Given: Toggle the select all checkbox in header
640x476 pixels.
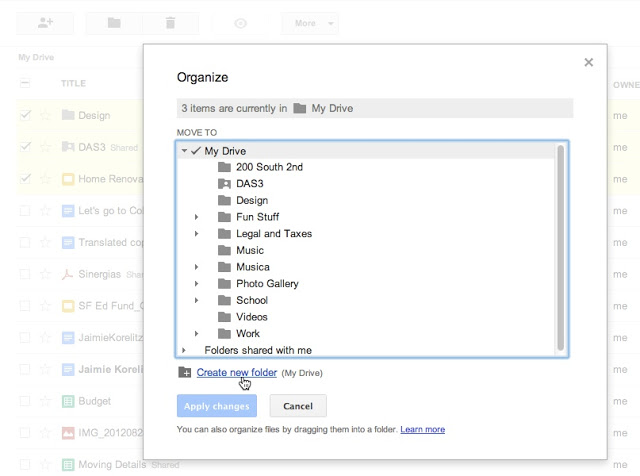Looking at the screenshot, I should (x=26, y=84).
